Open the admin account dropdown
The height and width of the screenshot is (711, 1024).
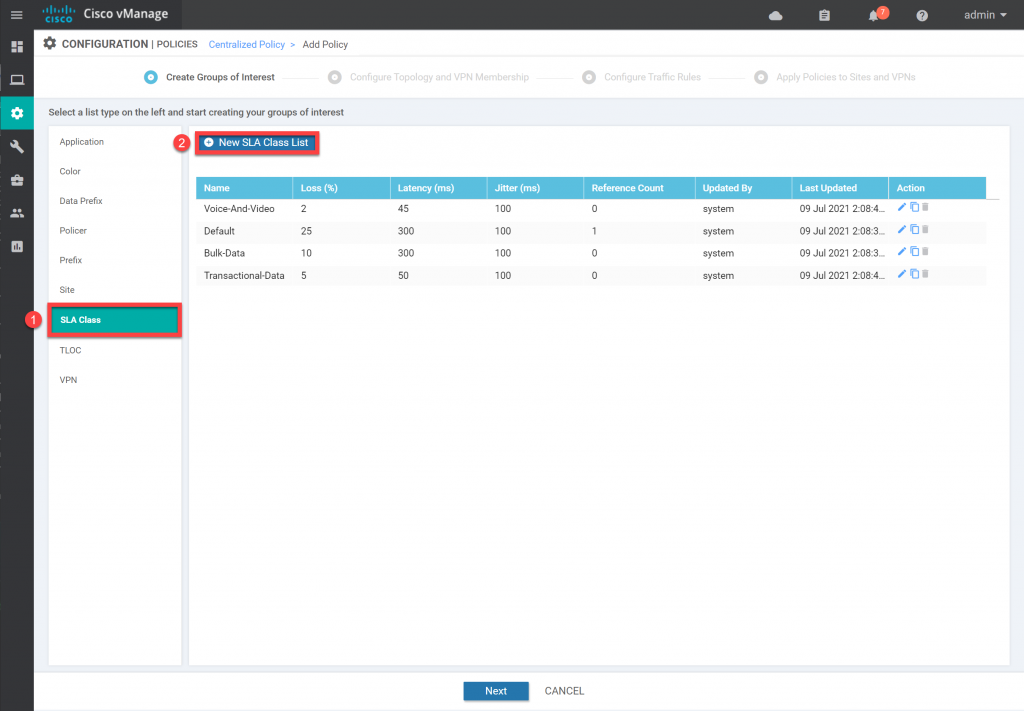point(981,15)
